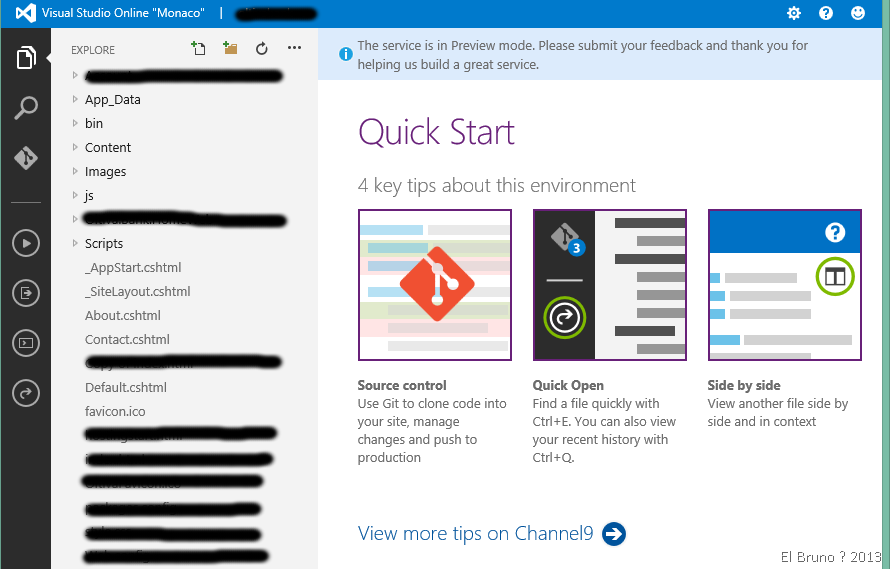890x569 pixels.
Task: Open the Explore files sidebar icon
Action: click(x=26, y=58)
